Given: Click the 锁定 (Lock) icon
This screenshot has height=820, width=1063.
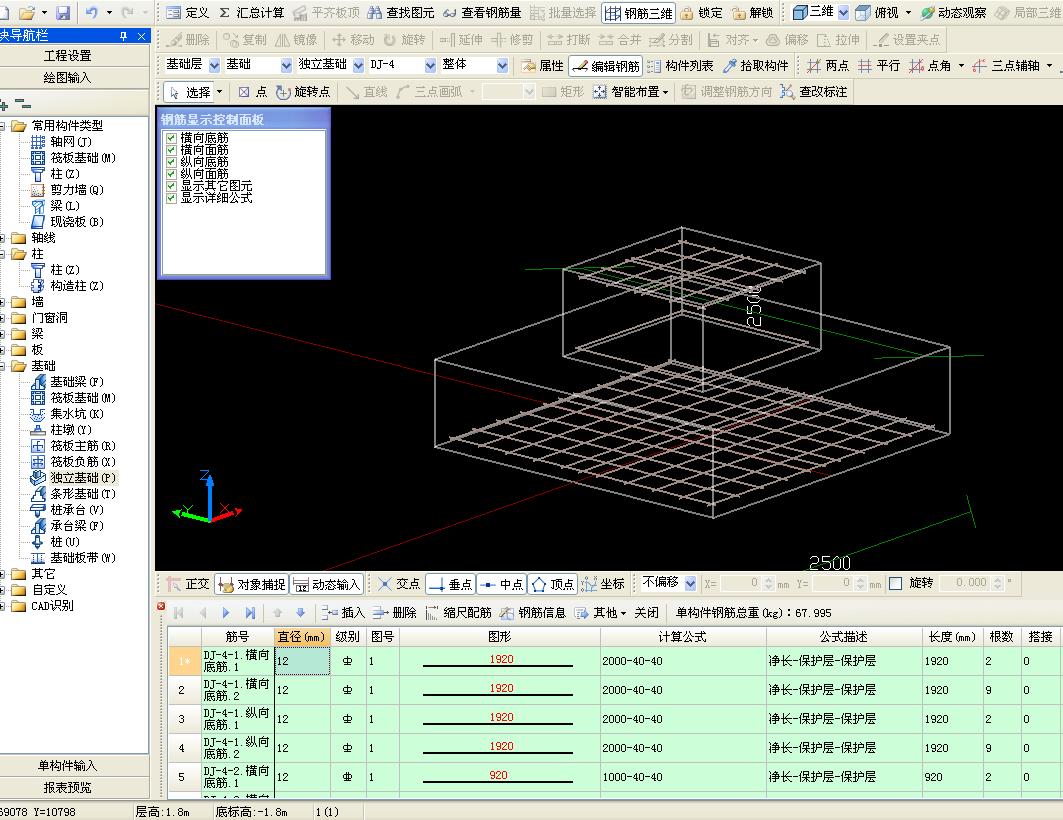Looking at the screenshot, I should (x=702, y=13).
